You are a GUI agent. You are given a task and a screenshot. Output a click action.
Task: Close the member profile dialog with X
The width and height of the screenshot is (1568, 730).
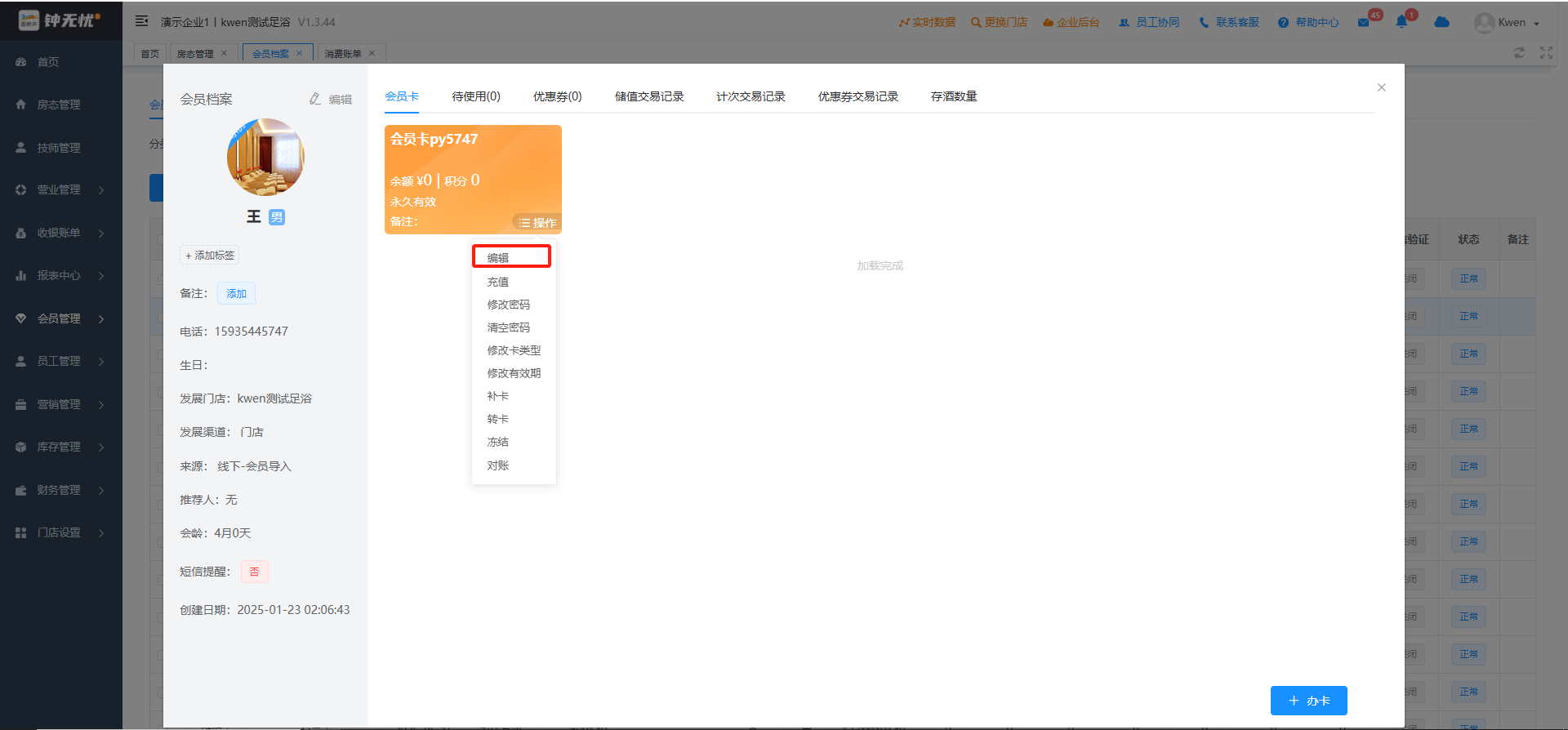[x=1381, y=87]
